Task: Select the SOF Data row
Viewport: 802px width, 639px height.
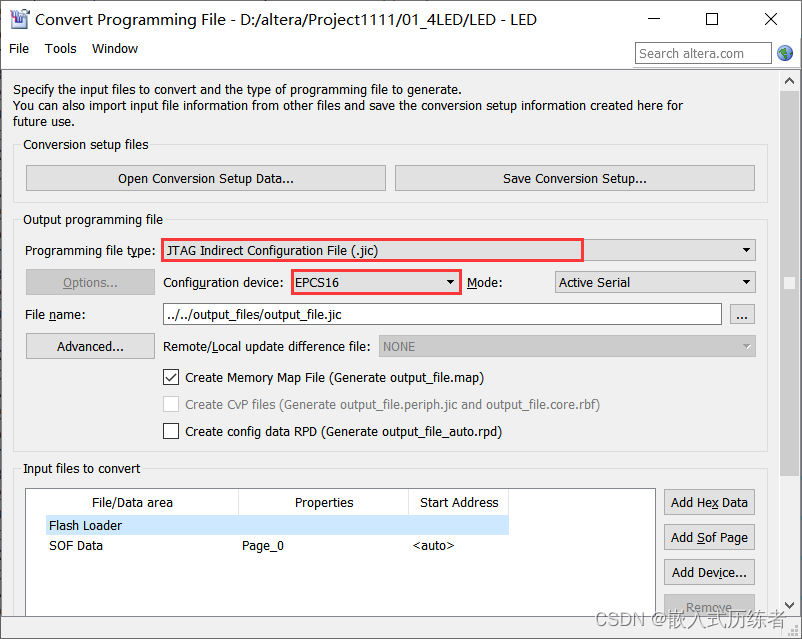Action: pyautogui.click(x=277, y=545)
